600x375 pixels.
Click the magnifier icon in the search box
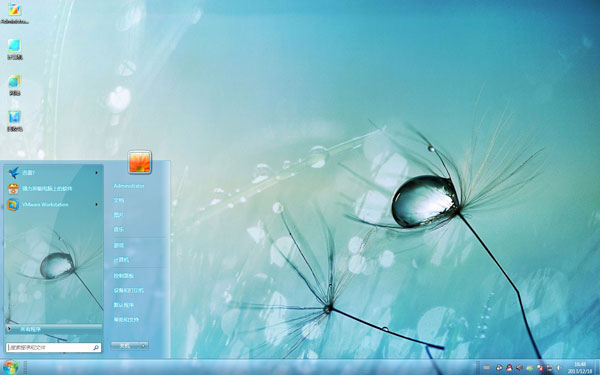(96, 347)
